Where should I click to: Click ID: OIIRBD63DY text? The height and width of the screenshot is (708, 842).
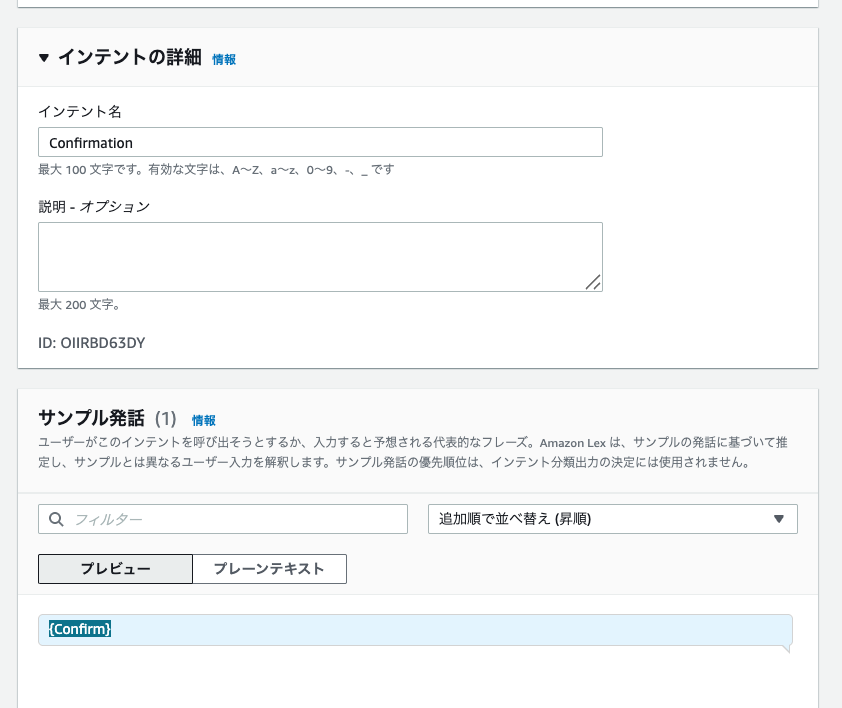click(x=92, y=343)
